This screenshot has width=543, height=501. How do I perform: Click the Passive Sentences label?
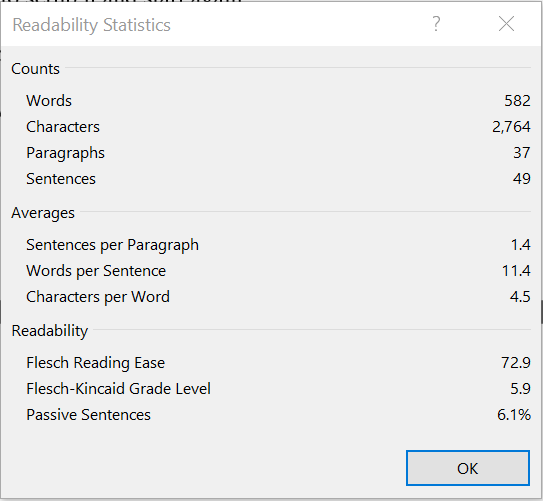point(89,415)
